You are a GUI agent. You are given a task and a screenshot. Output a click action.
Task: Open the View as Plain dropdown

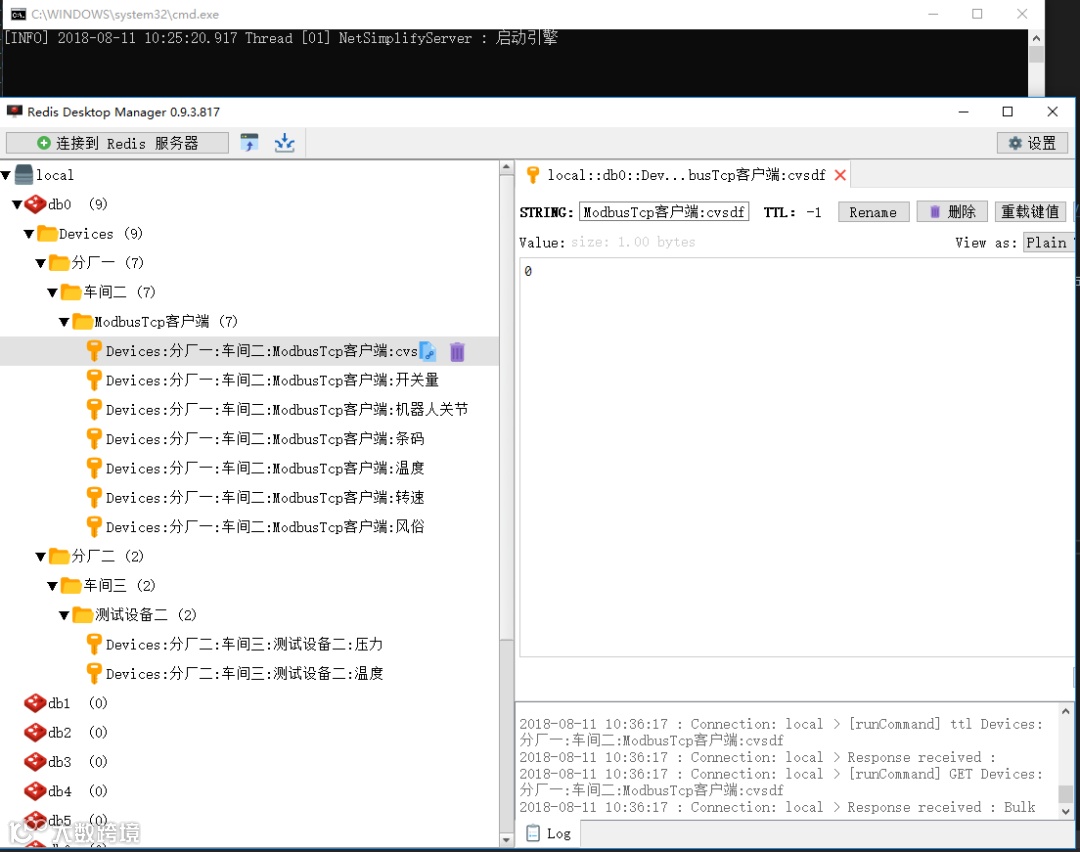(x=1049, y=242)
